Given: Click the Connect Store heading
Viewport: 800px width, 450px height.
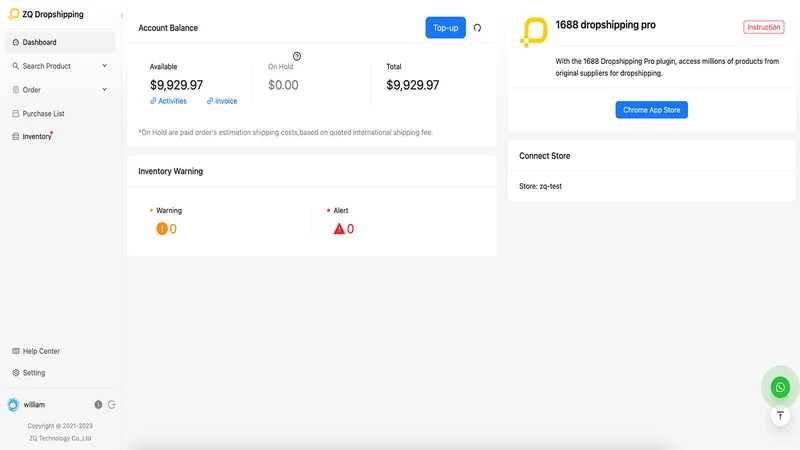Looking at the screenshot, I should pos(544,156).
